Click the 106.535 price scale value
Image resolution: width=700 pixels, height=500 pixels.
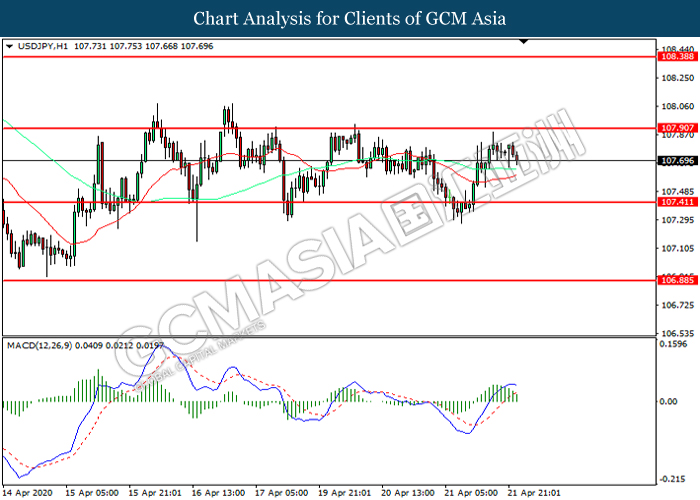[678, 333]
